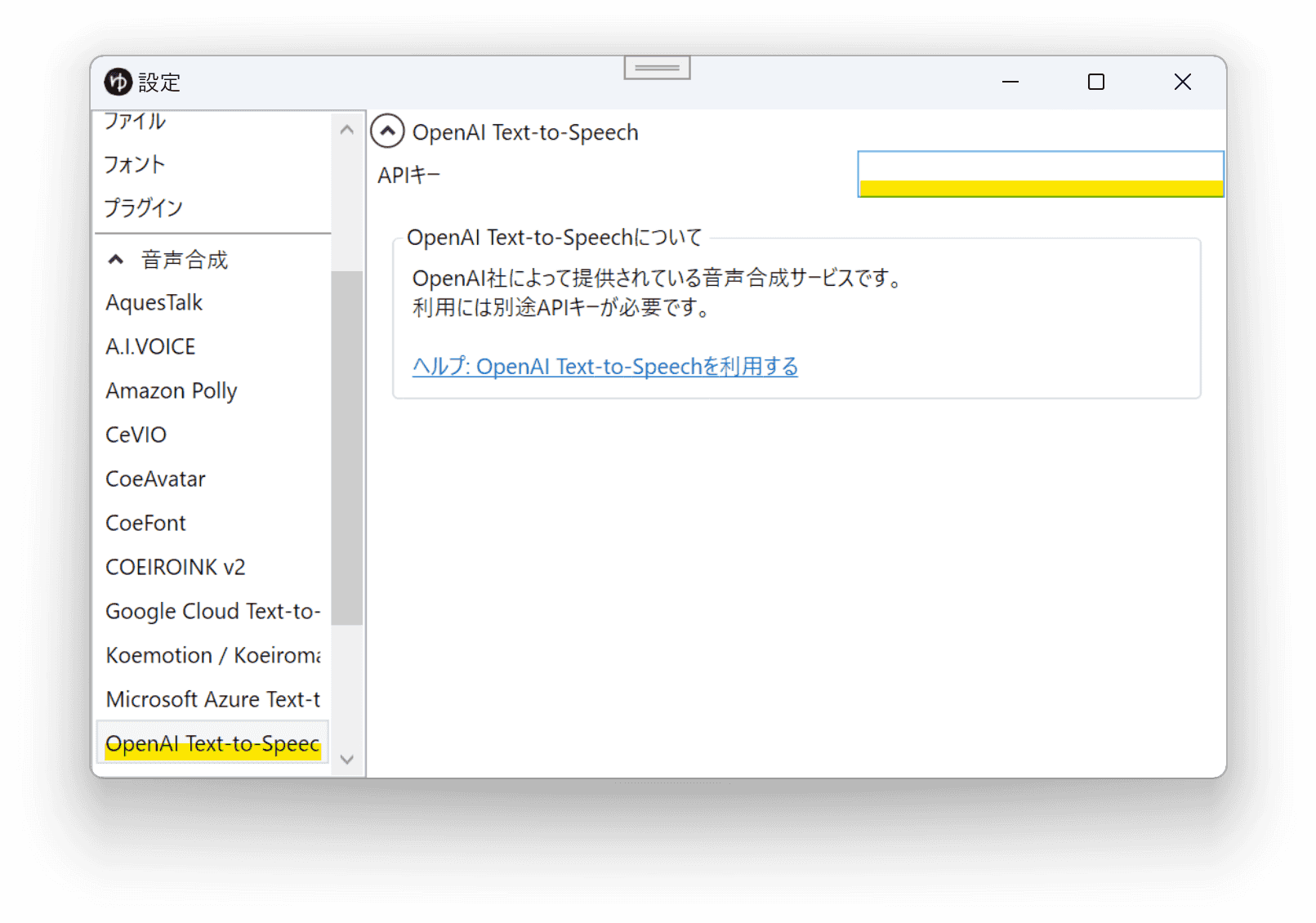Open COEIROINK v2 settings
1316x923 pixels.
[x=175, y=566]
